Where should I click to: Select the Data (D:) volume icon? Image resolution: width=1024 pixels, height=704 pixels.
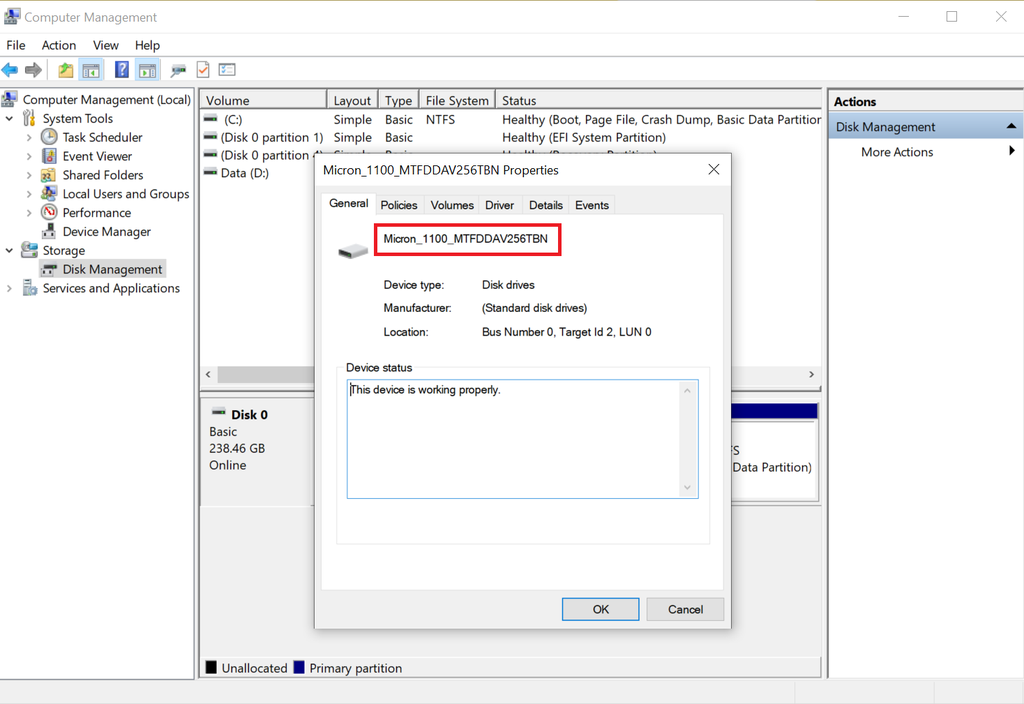[x=210, y=172]
